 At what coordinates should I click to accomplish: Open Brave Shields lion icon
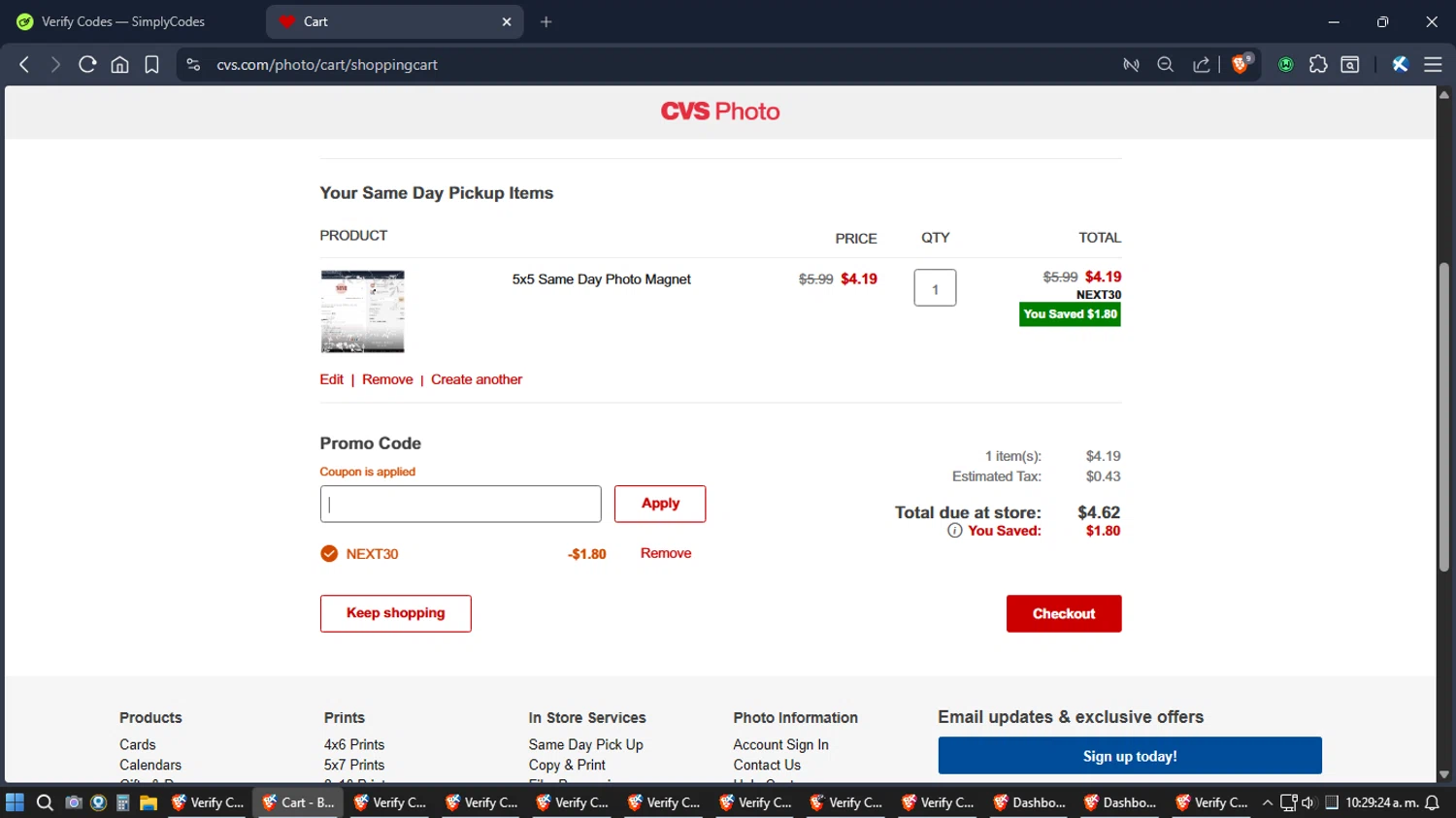point(1241,64)
